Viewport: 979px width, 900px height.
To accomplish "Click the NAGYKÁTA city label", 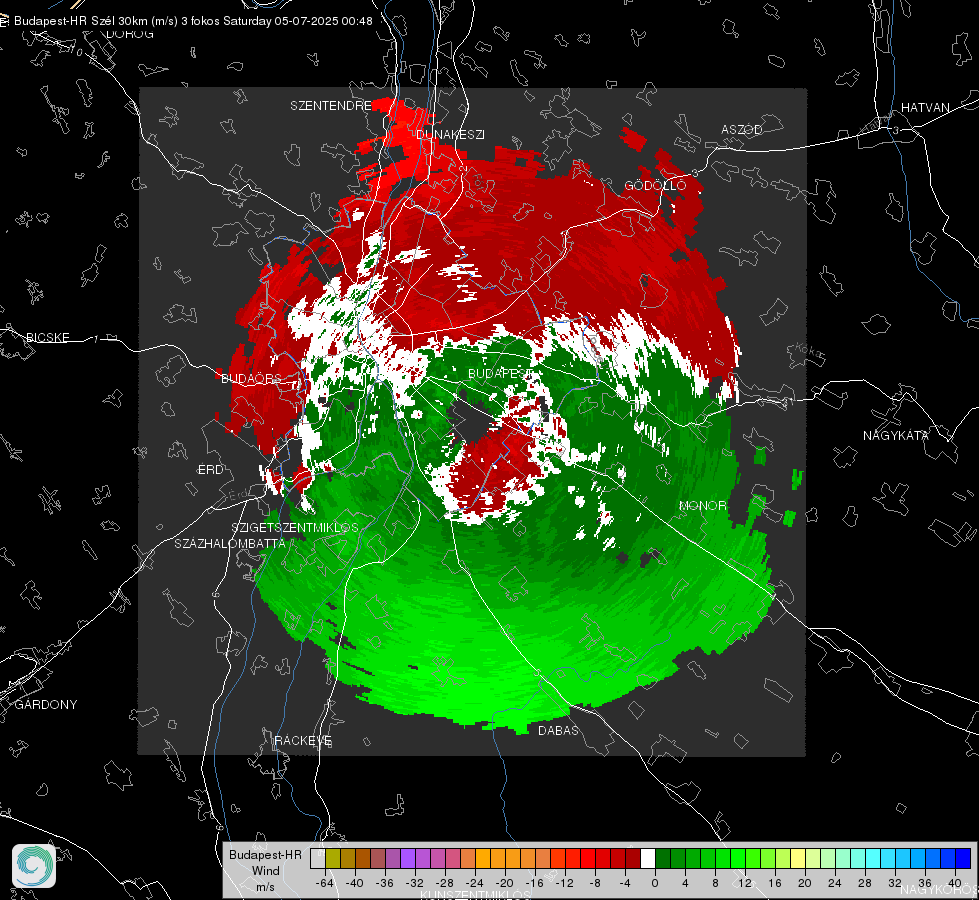I will pyautogui.click(x=895, y=435).
